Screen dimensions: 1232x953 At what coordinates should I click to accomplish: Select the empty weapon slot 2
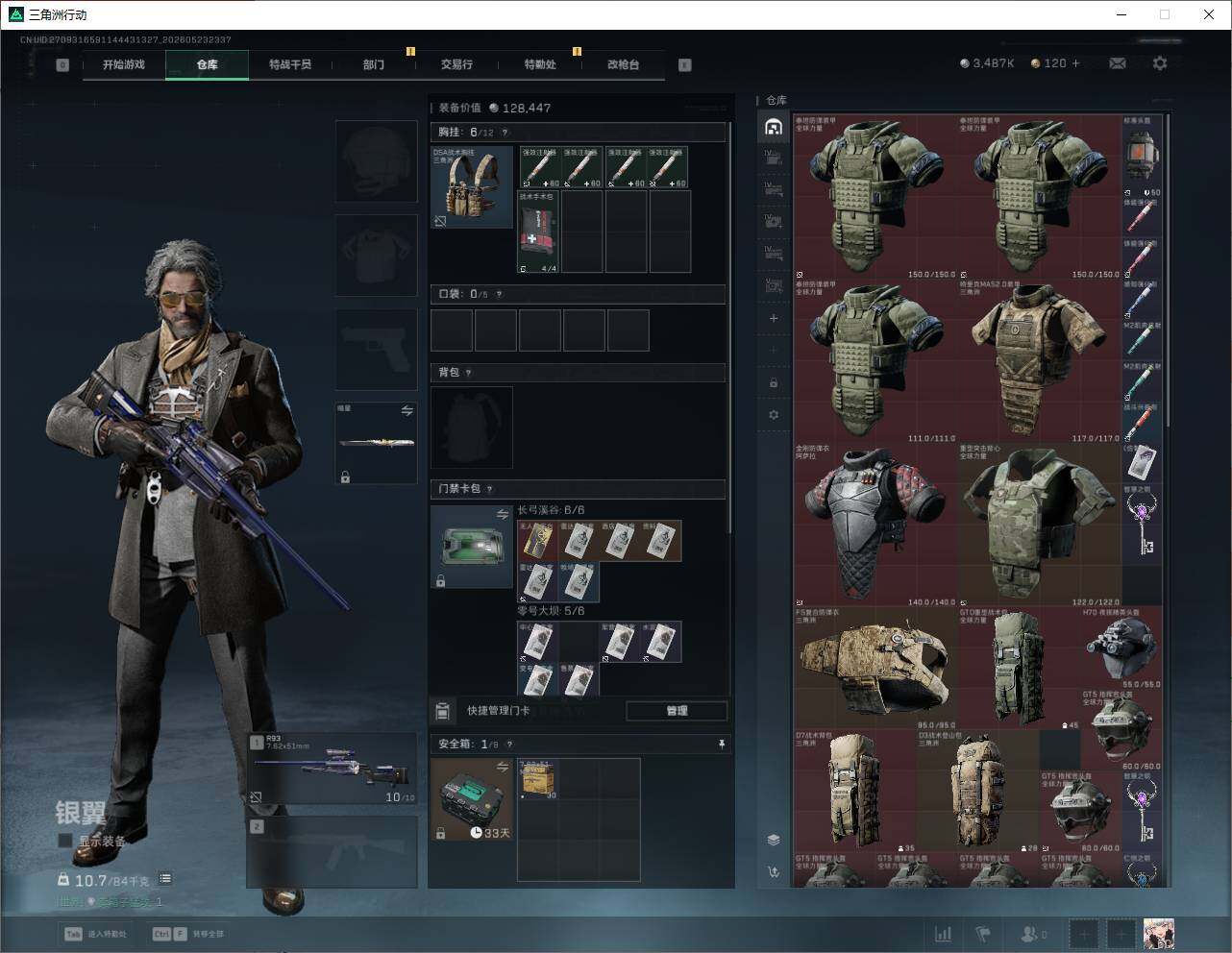(x=333, y=852)
